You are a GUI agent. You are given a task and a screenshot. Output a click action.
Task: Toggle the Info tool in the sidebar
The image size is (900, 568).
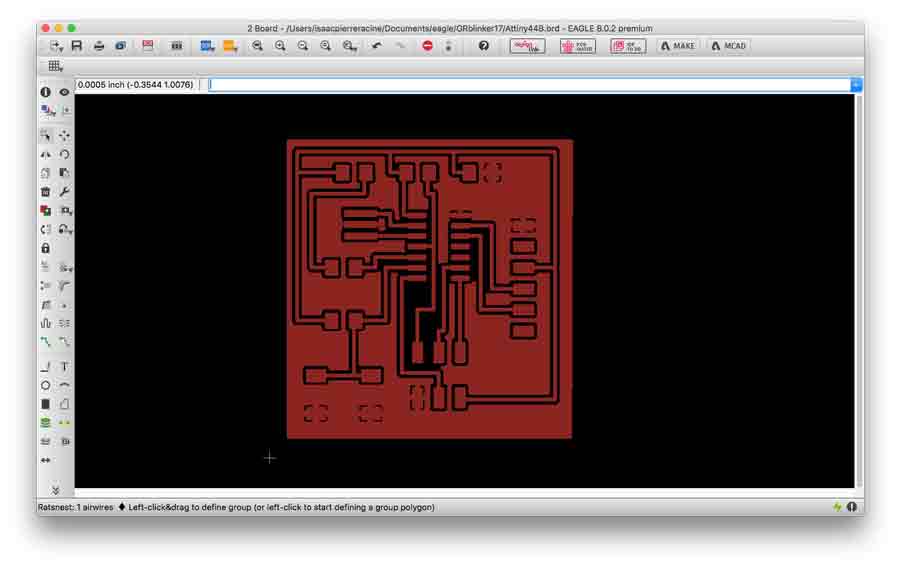45,92
